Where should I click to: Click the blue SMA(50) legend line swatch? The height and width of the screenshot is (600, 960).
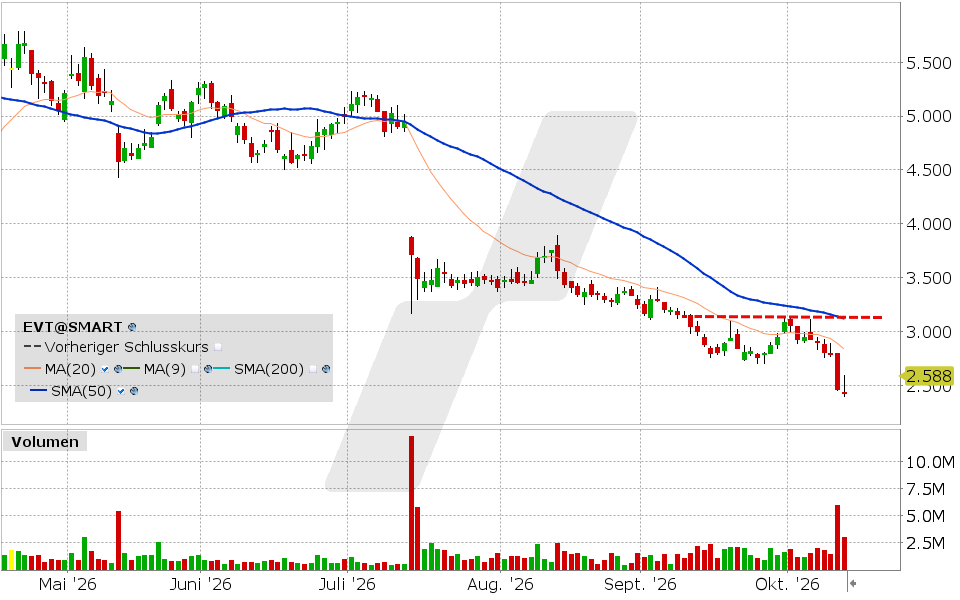click(39, 391)
